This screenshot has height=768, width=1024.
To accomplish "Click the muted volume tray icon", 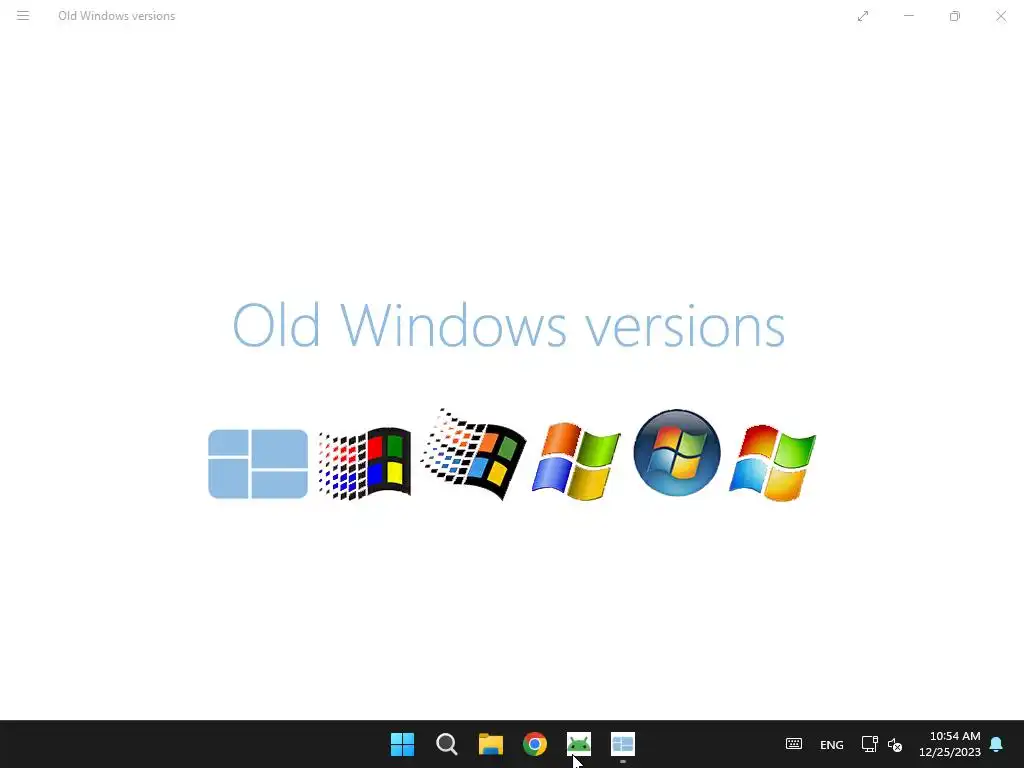I will (895, 744).
